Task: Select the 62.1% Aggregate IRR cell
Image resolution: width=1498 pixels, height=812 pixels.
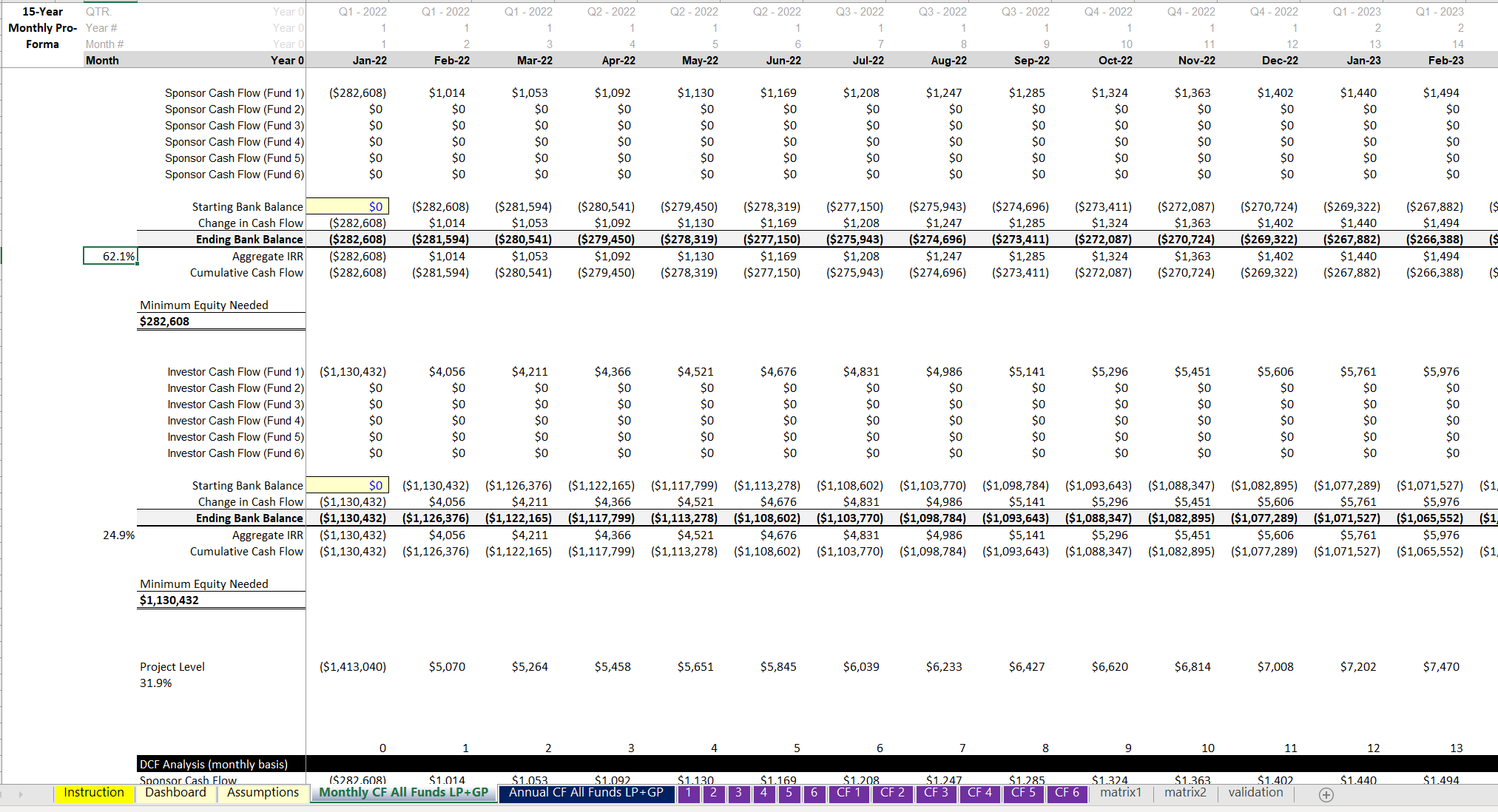Action: pyautogui.click(x=110, y=255)
